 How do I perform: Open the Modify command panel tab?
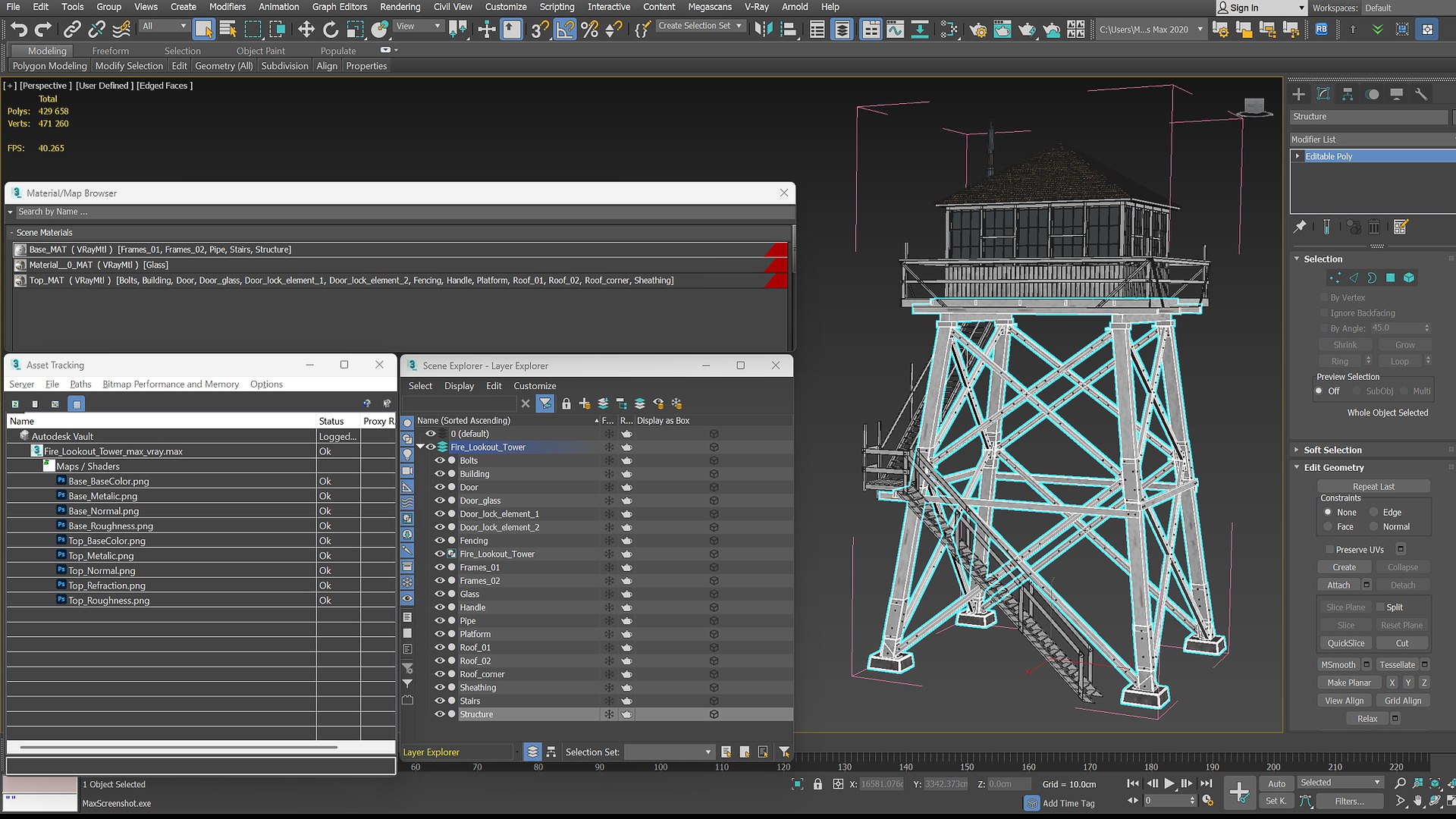point(1323,94)
